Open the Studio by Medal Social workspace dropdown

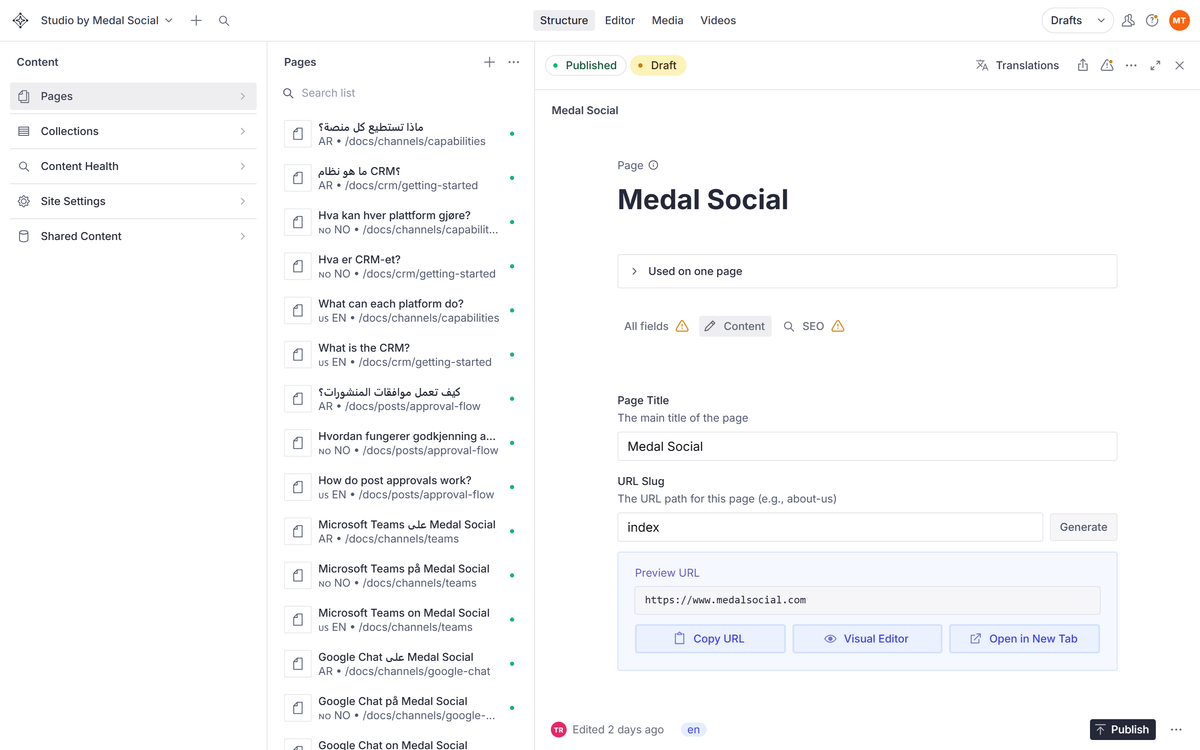click(x=107, y=20)
